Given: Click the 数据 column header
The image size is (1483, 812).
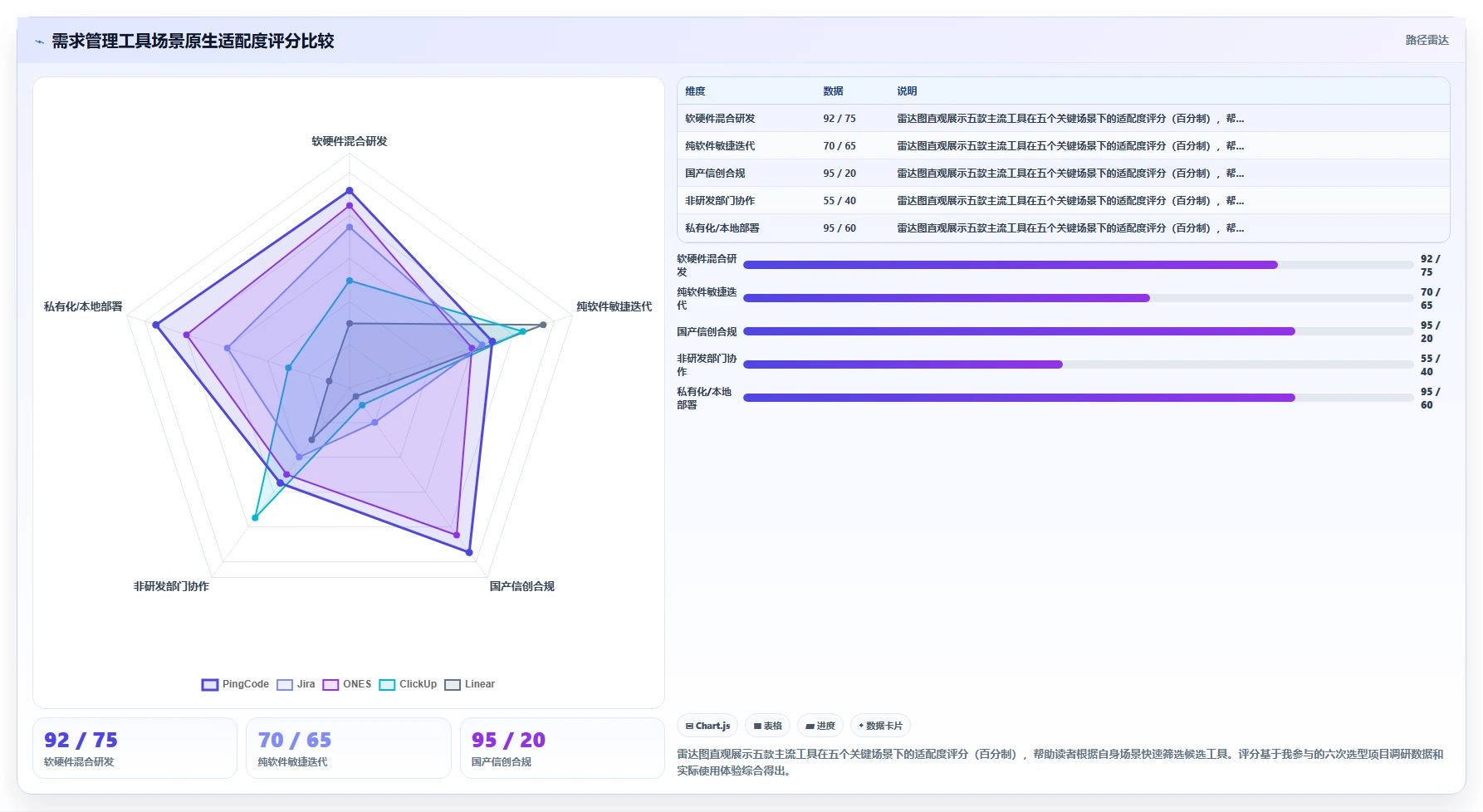Looking at the screenshot, I should [x=833, y=91].
